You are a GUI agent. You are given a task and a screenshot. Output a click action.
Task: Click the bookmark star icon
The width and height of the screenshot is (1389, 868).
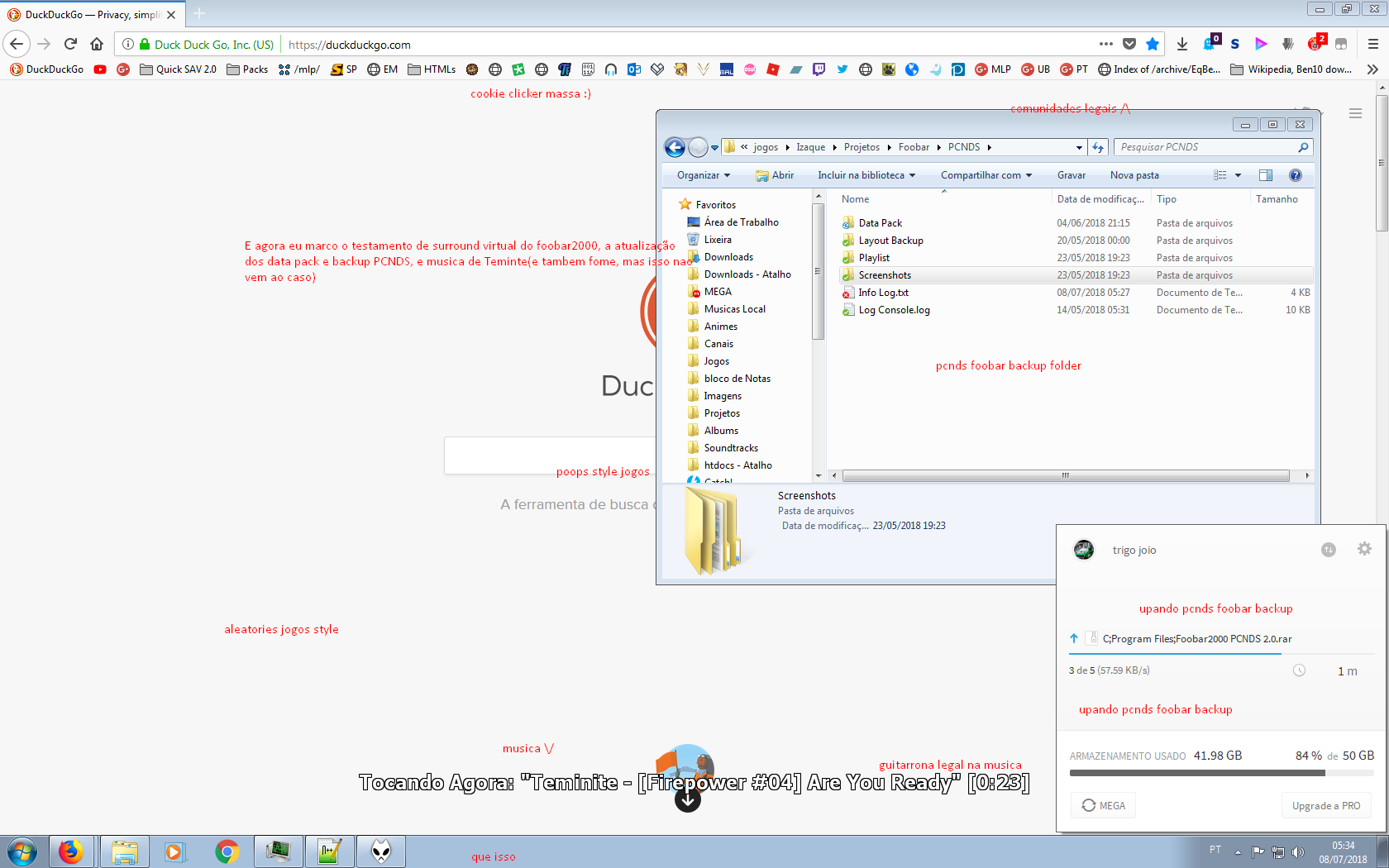(1153, 45)
